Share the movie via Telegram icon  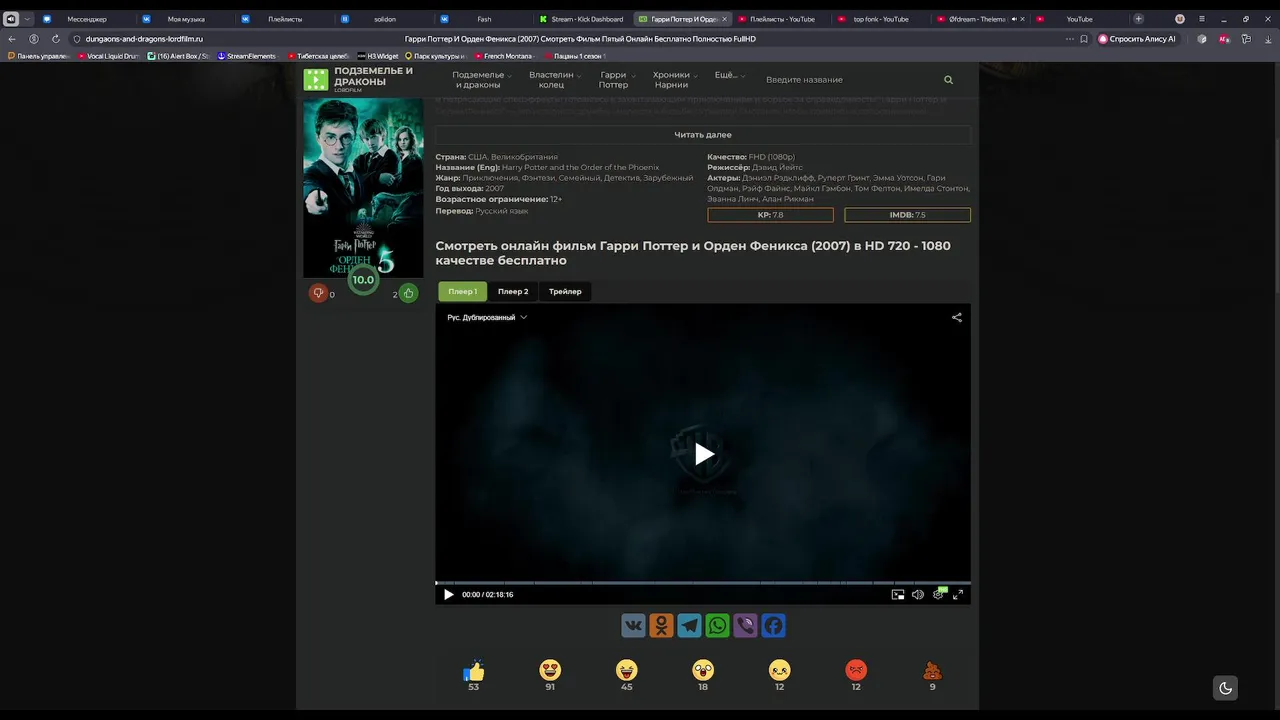(689, 626)
